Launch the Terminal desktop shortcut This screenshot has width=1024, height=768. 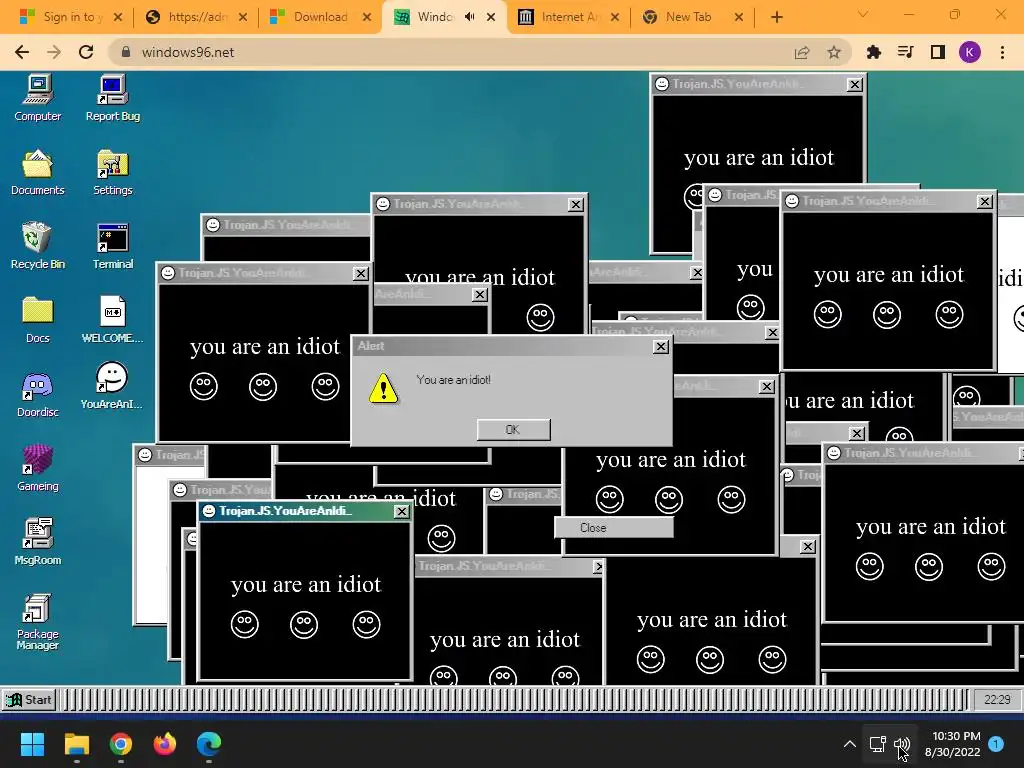tap(113, 246)
